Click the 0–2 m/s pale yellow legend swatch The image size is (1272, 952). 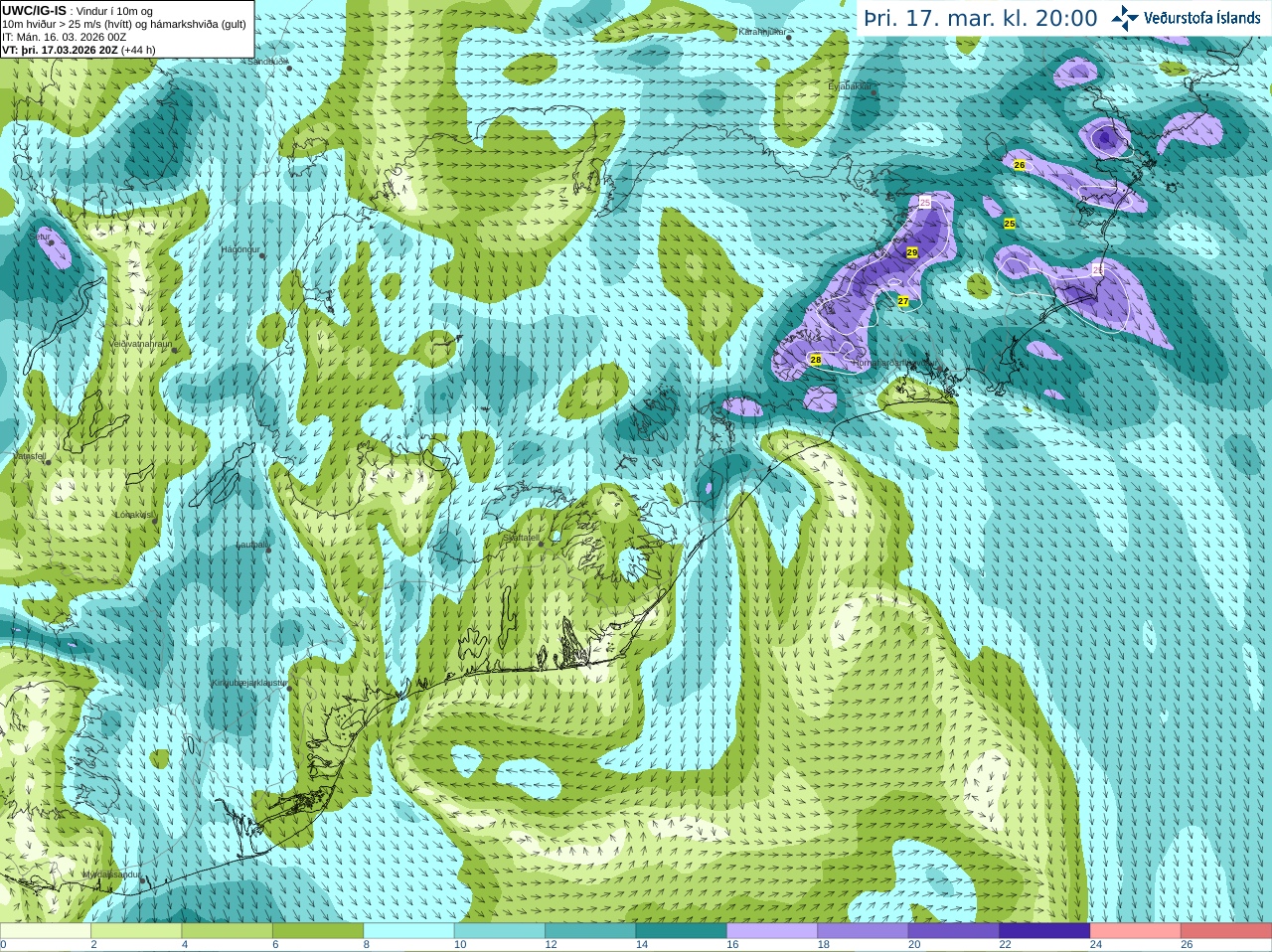46,931
